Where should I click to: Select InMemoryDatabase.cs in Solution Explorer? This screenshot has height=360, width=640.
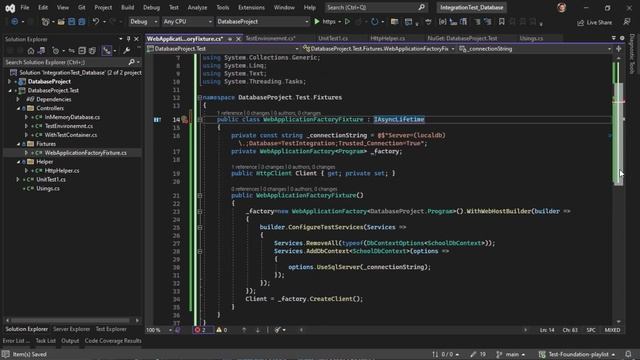coord(72,117)
